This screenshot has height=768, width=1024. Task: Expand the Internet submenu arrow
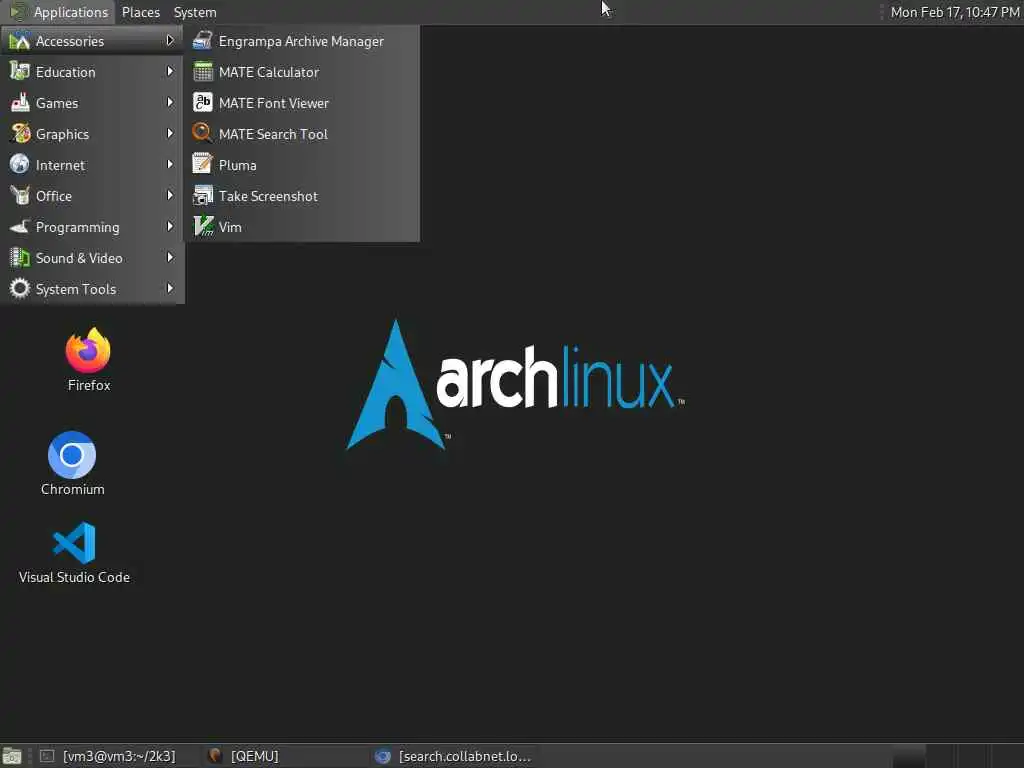click(x=170, y=164)
